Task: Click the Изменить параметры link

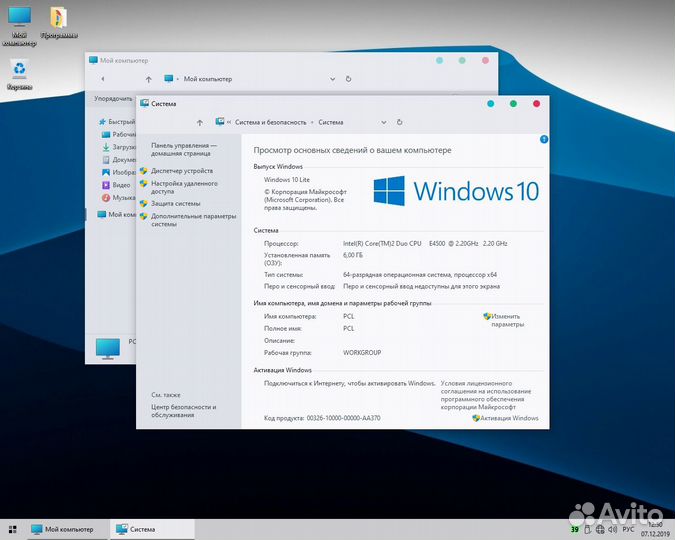Action: [508, 320]
